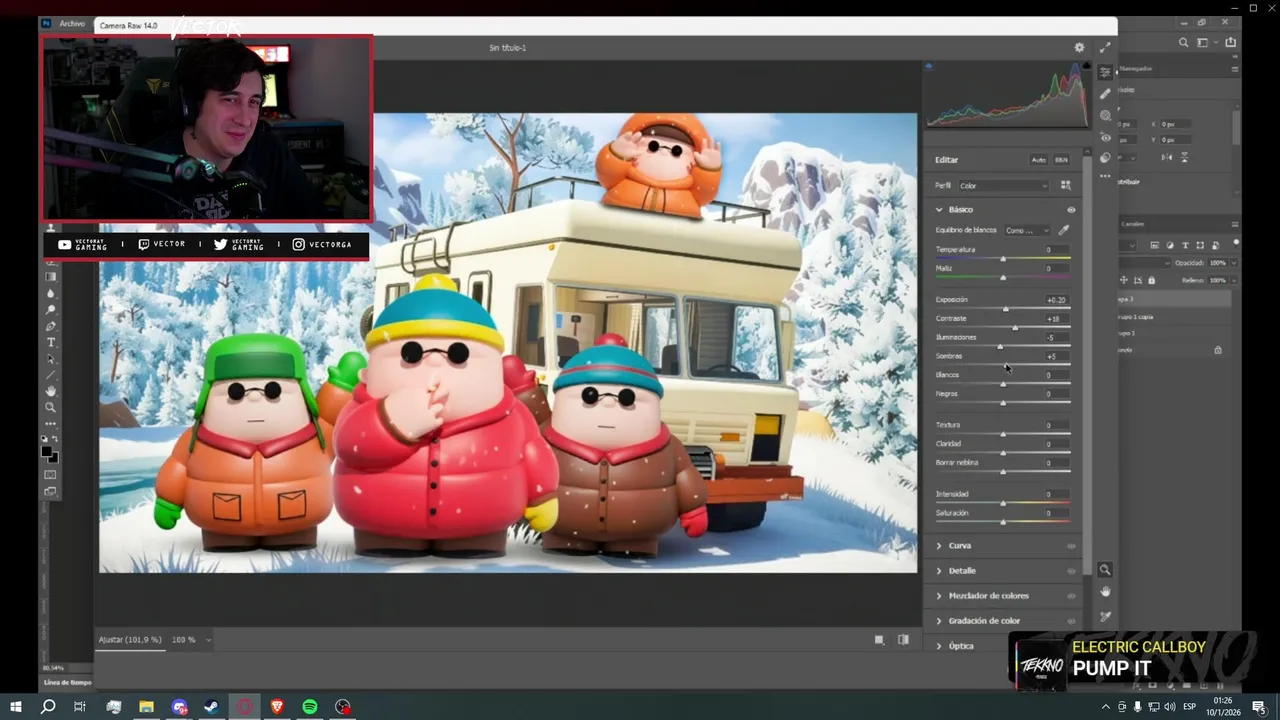Collapse the Básico section
1280x720 pixels.
point(939,210)
